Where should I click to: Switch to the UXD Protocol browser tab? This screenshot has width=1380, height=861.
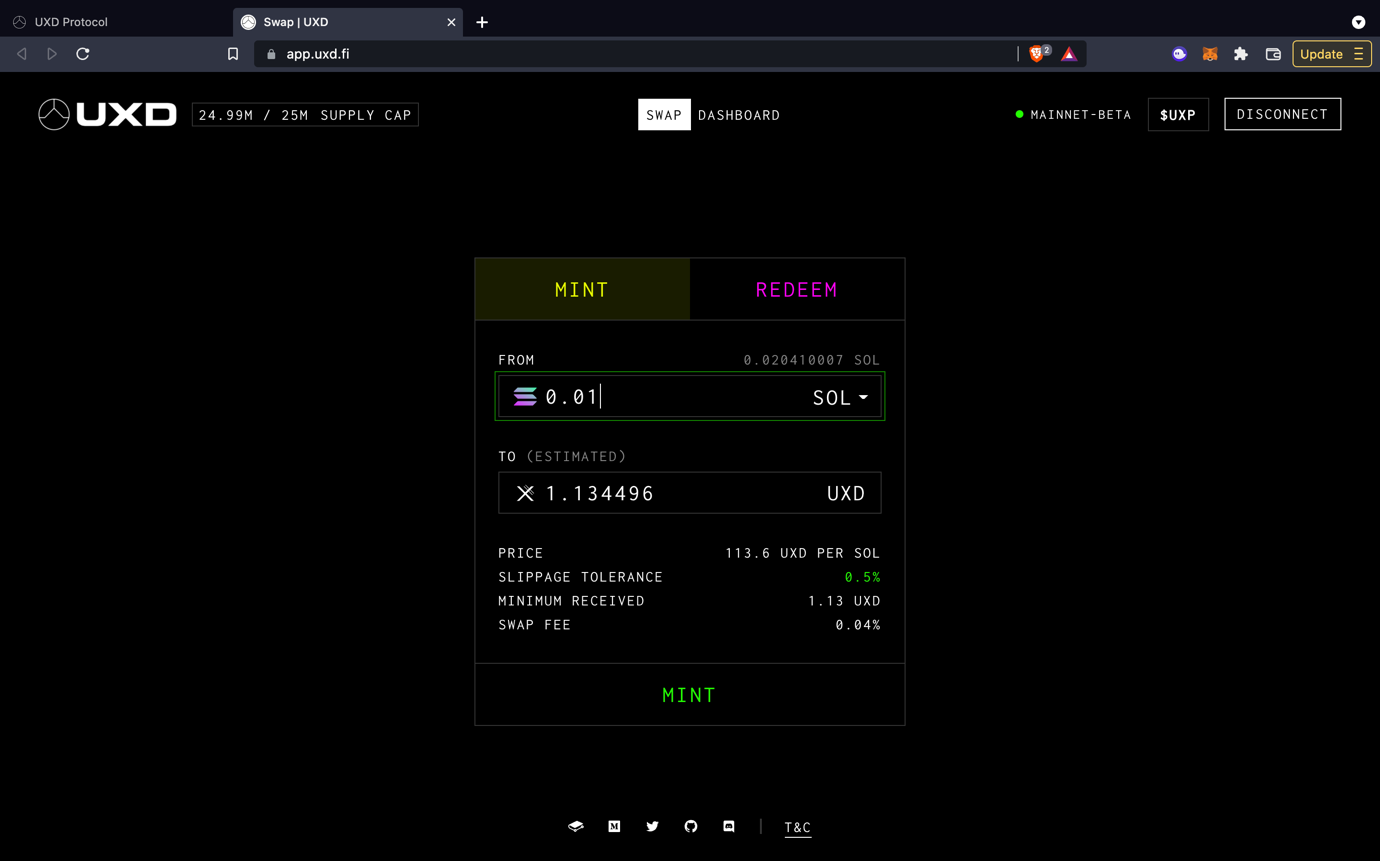point(115,22)
